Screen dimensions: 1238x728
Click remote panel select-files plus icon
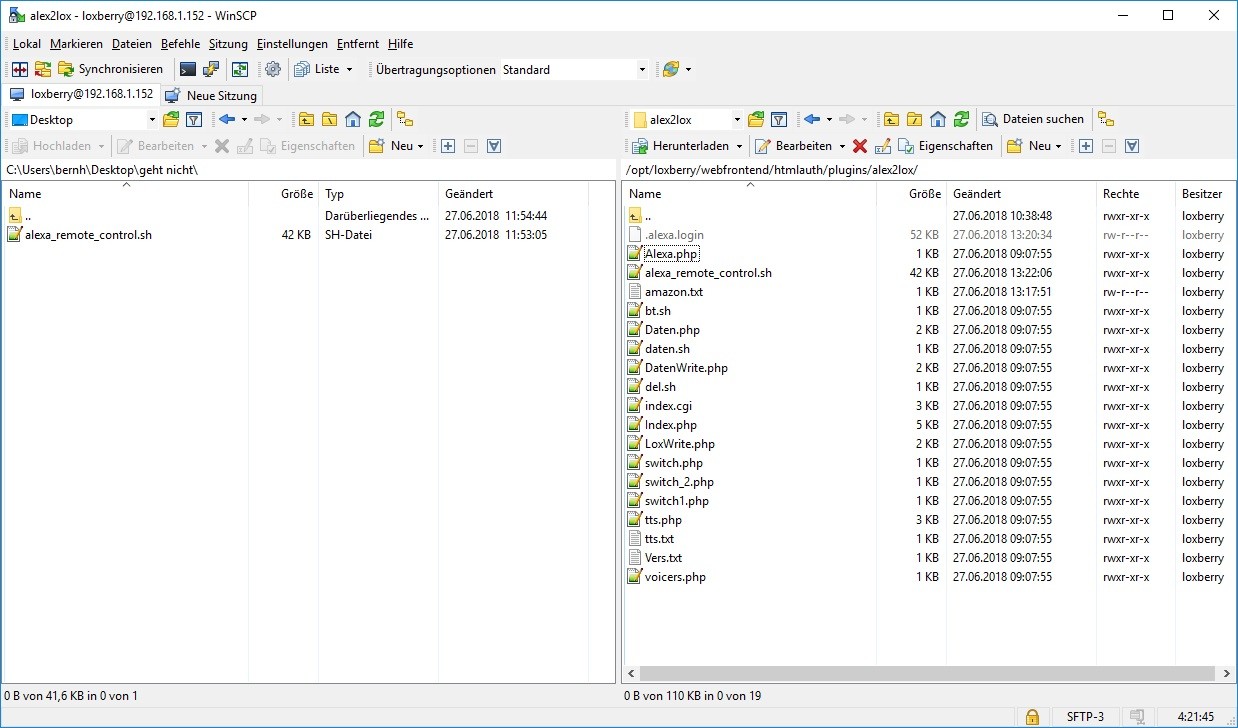tap(1086, 146)
